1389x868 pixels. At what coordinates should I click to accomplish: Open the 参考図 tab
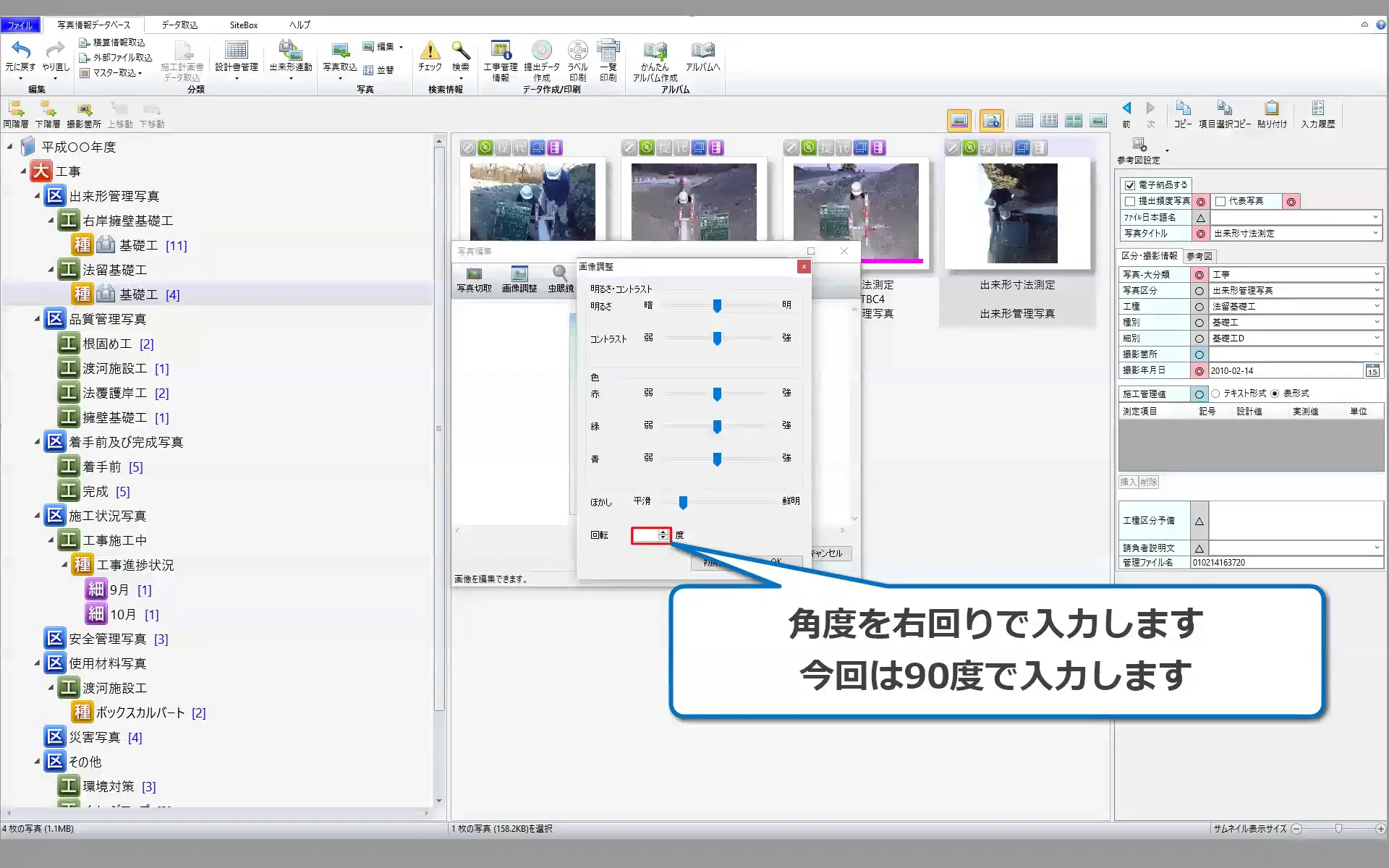click(1199, 256)
